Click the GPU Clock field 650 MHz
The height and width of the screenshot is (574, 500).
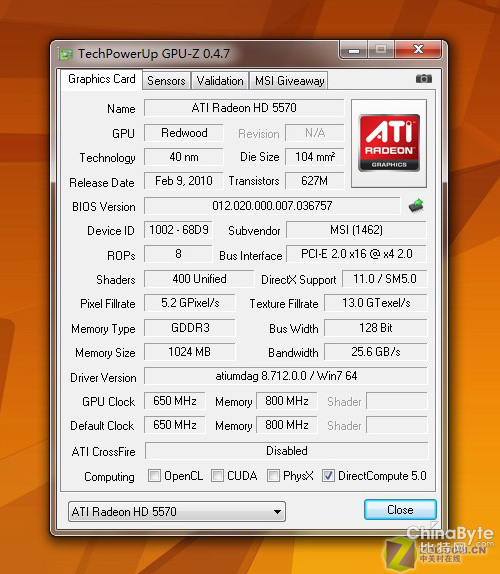point(175,400)
